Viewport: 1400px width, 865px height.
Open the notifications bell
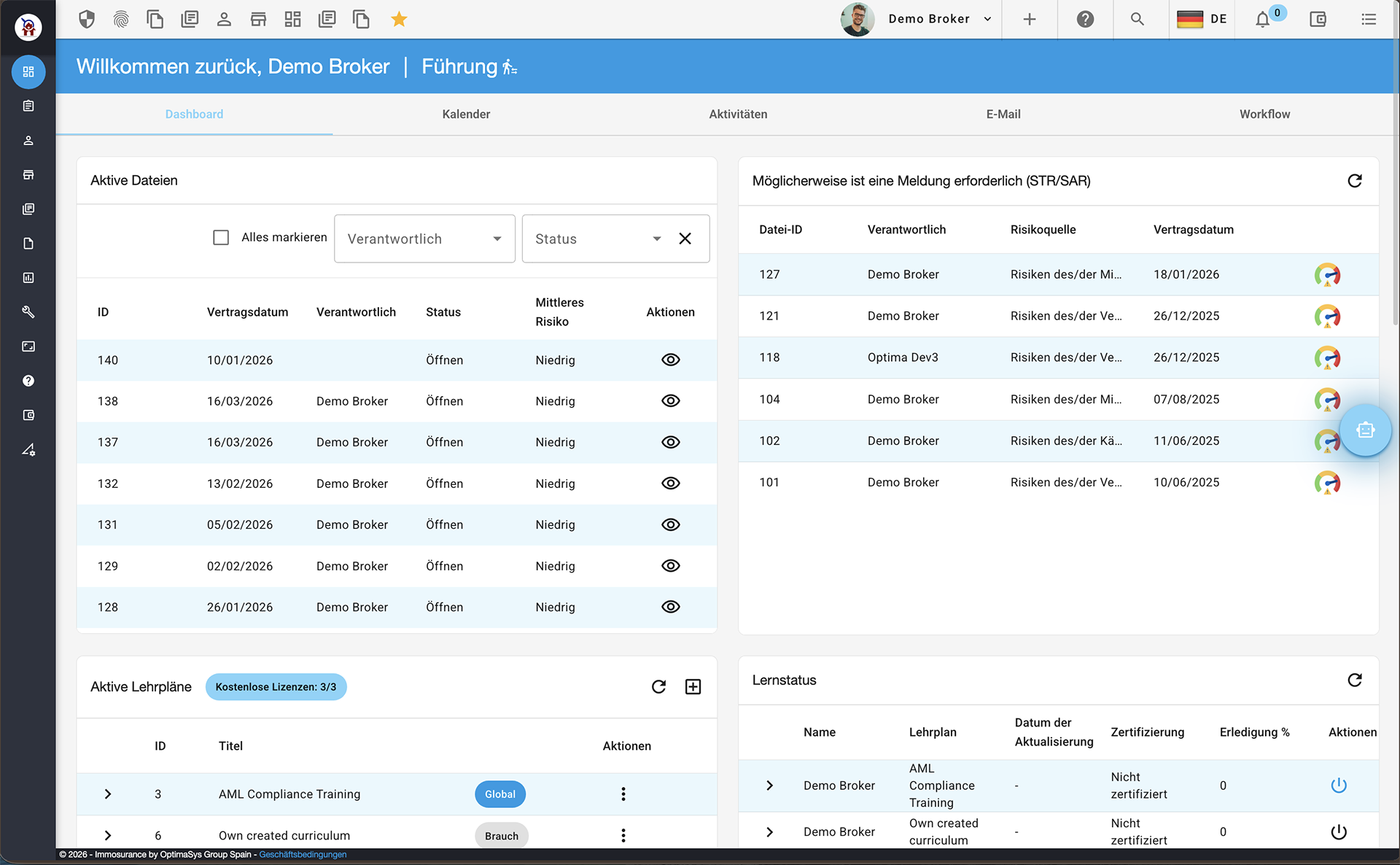[x=1263, y=20]
